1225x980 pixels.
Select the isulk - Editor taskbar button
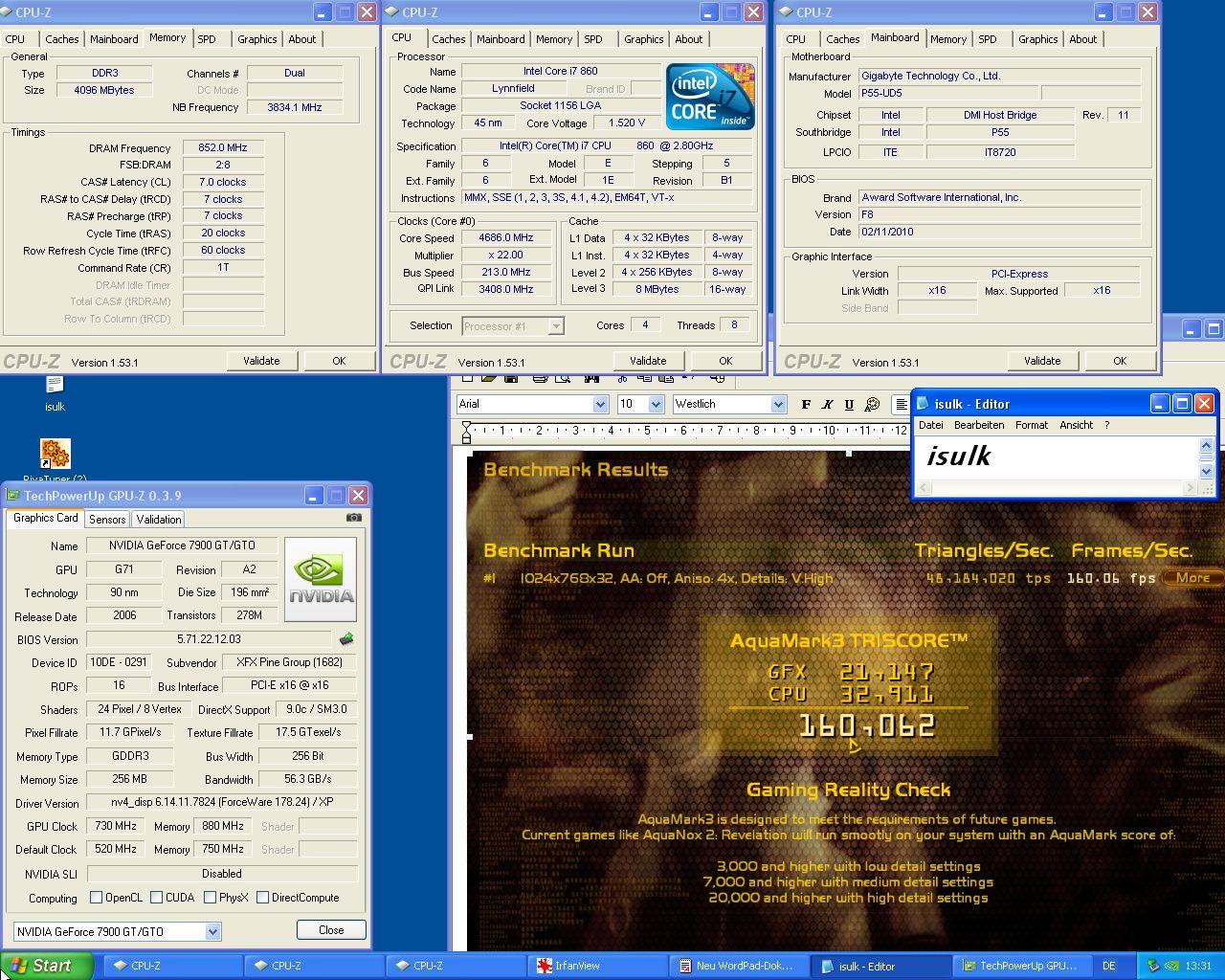[x=881, y=966]
